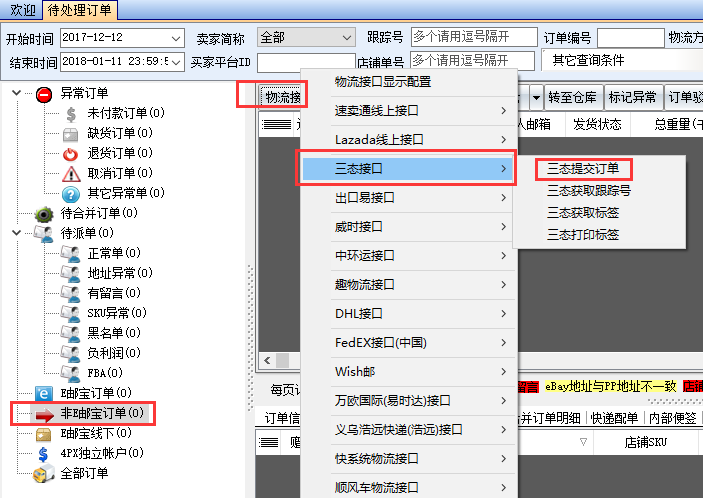Click the package icon beside E邮宝线下
Screen dimensions: 703x498
pyautogui.click(x=44, y=434)
